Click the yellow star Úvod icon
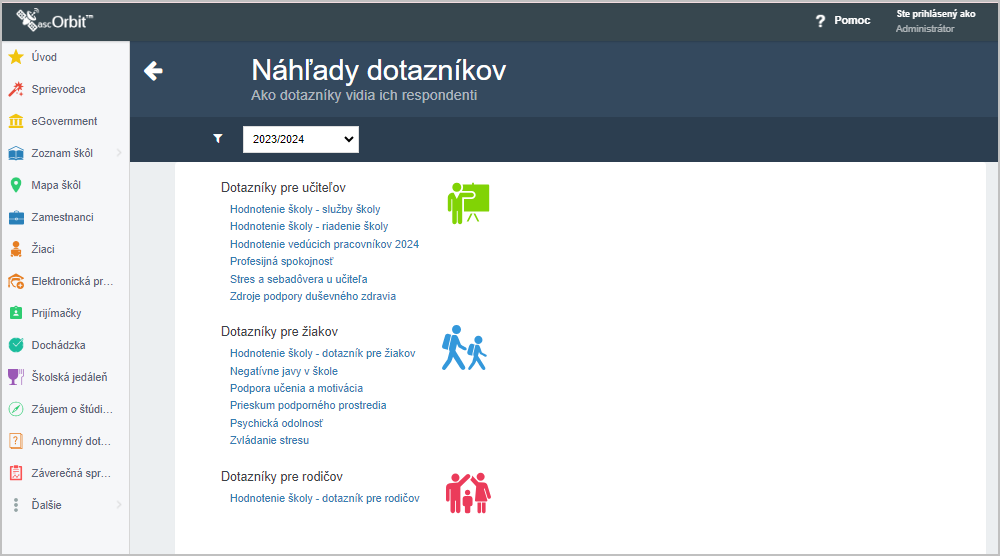 tap(16, 57)
